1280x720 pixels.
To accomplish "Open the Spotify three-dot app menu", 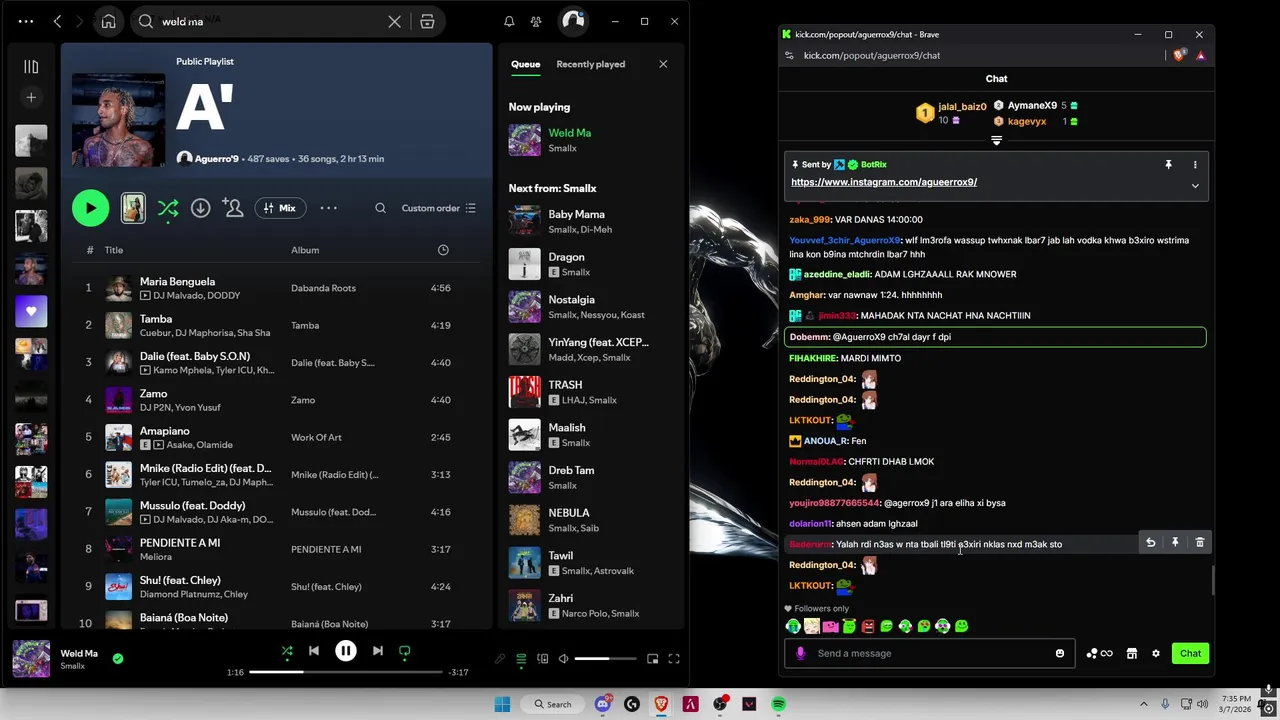I will point(25,21).
